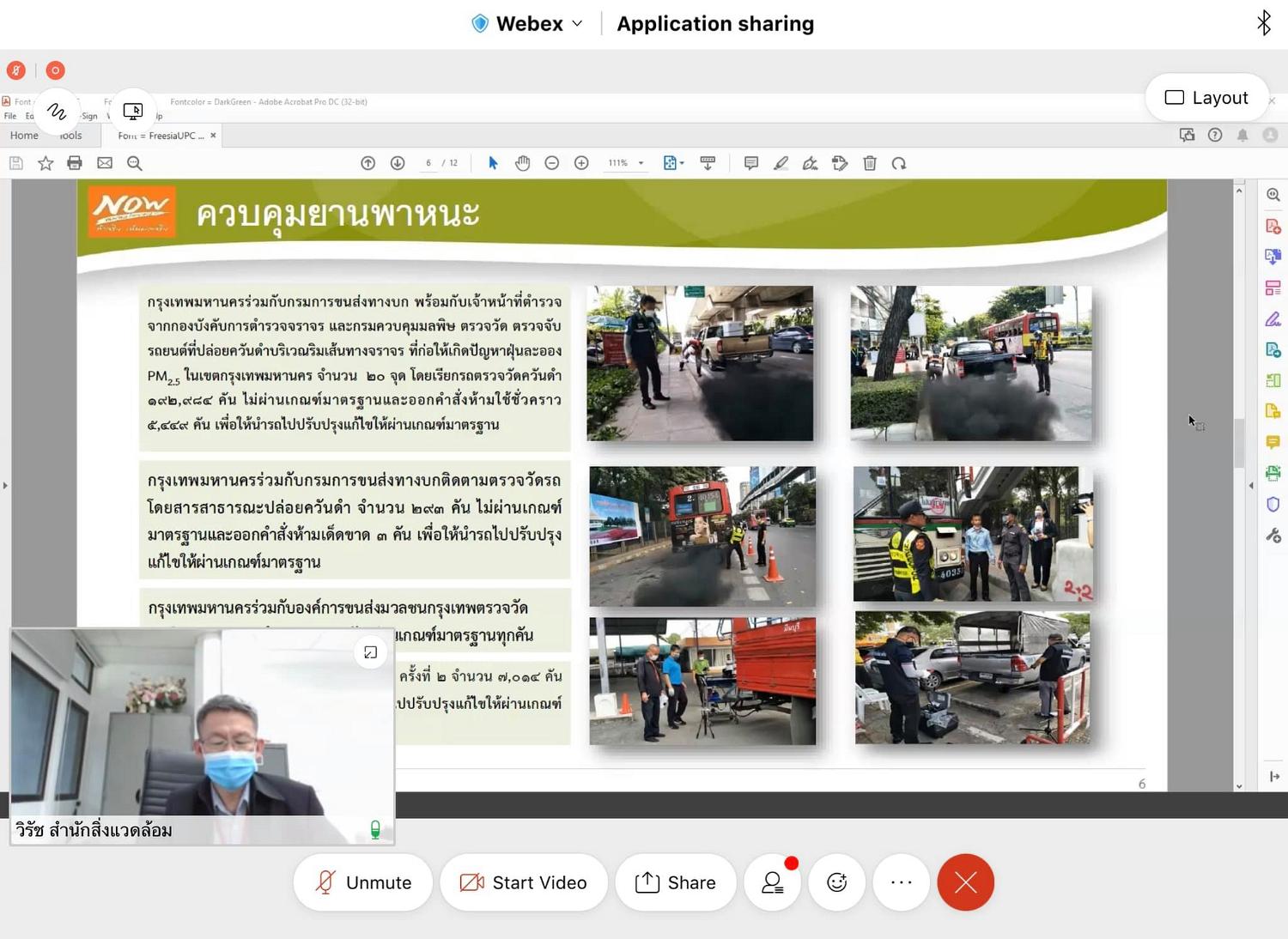The height and width of the screenshot is (939, 1288).
Task: Zoom in with the plus button
Action: pos(581,163)
